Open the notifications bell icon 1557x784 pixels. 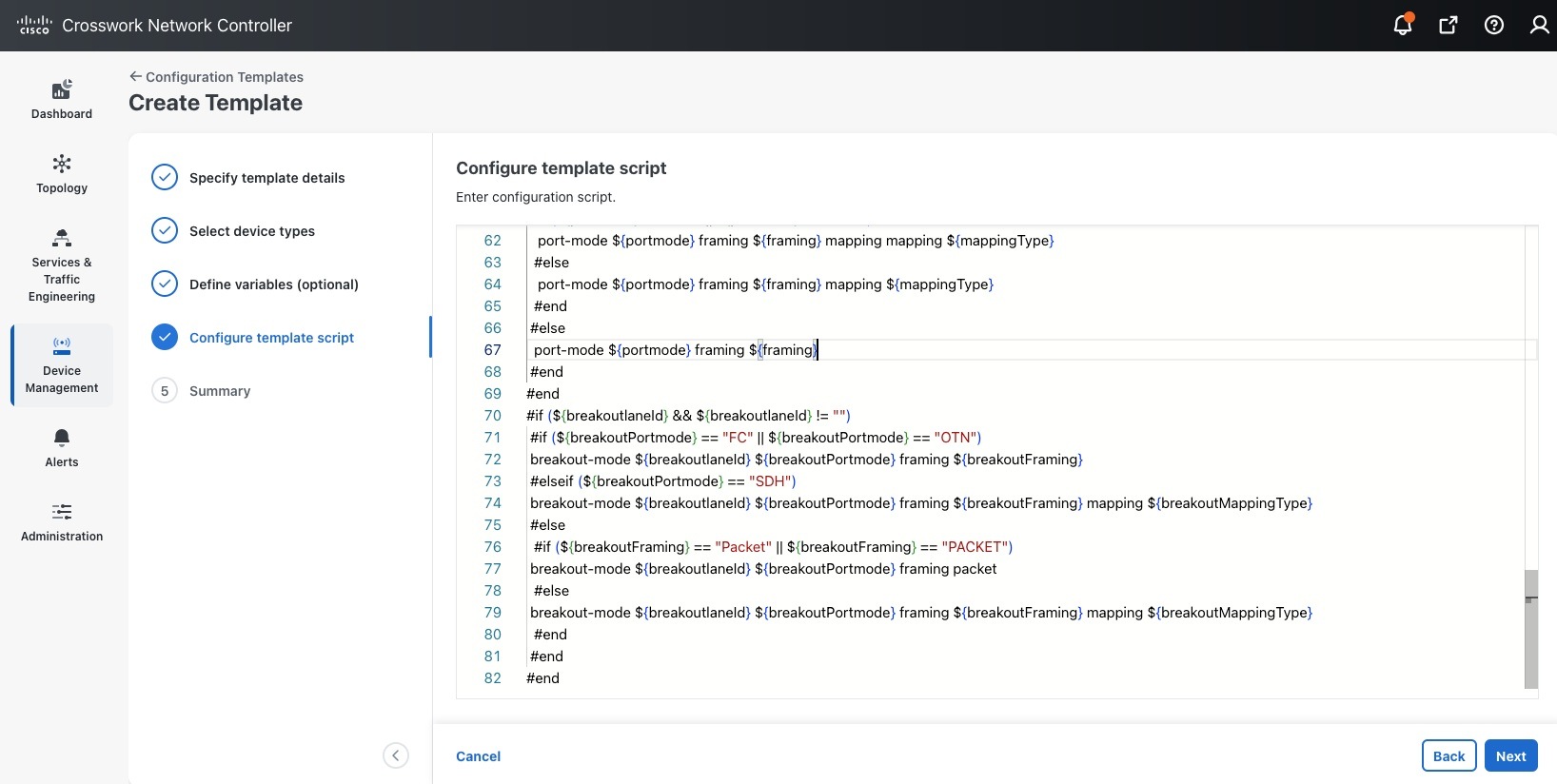(x=1402, y=25)
